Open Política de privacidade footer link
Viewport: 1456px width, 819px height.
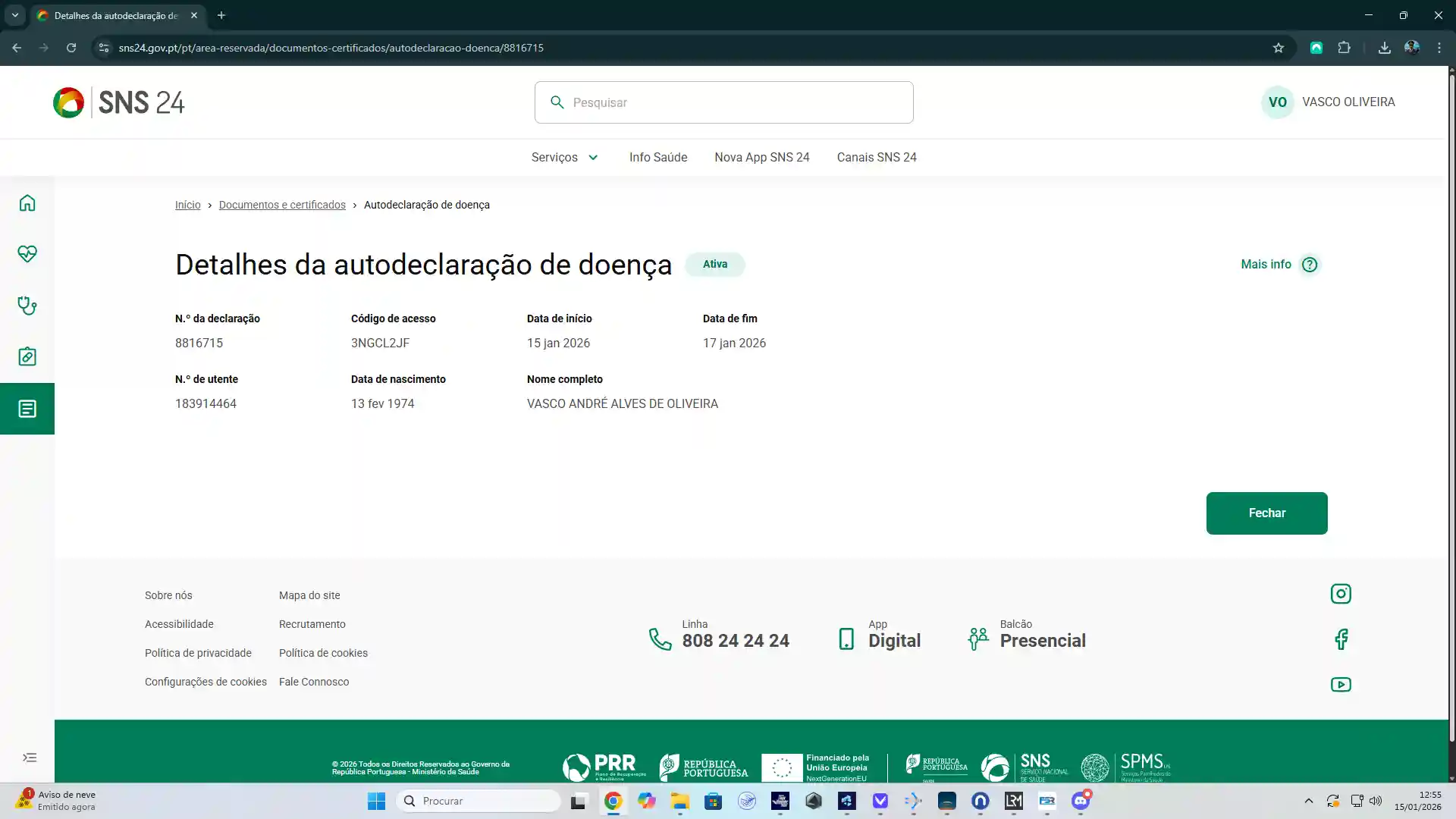tap(198, 653)
